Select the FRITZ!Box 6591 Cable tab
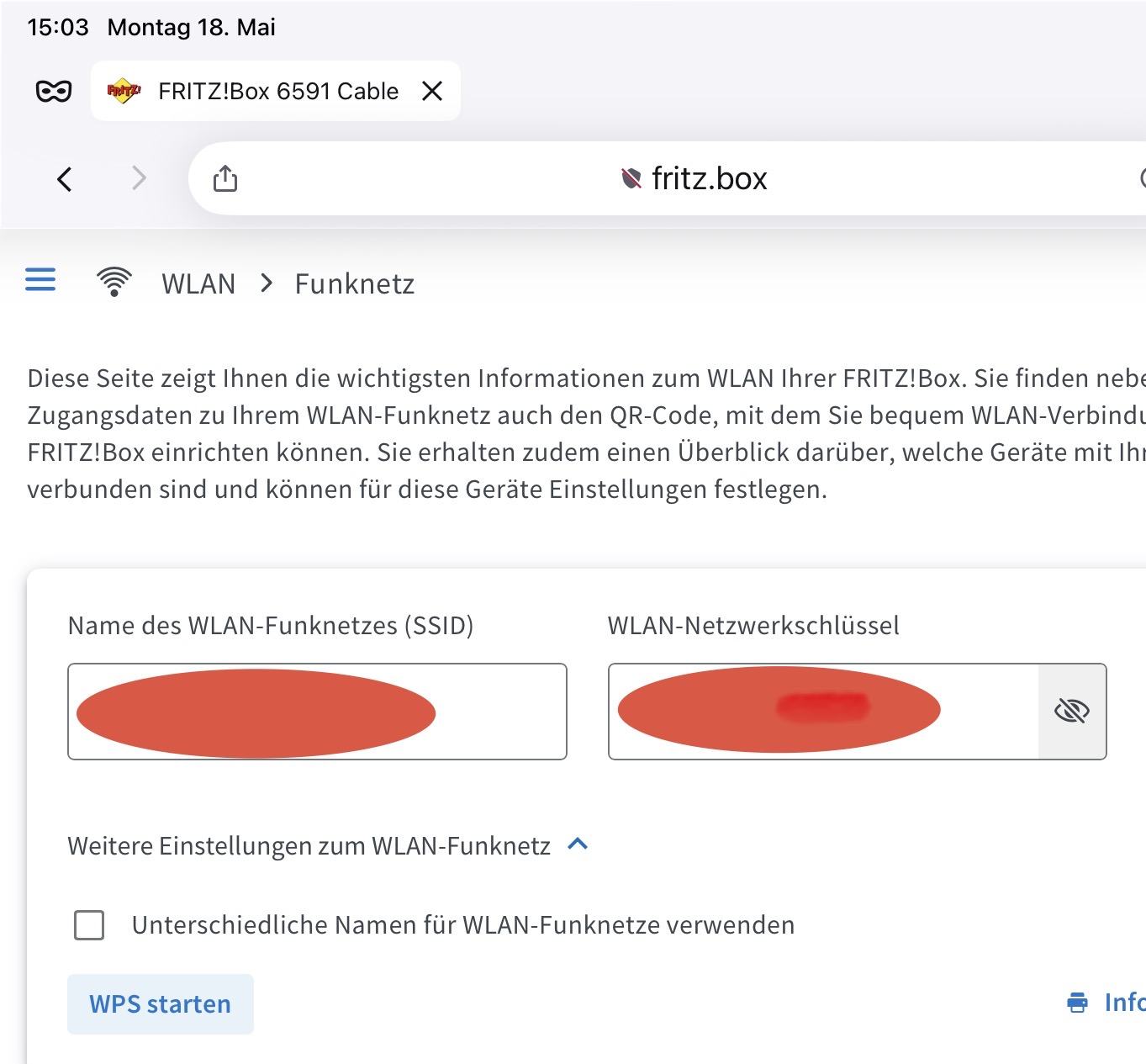Viewport: 1146px width, 1064px height. (x=276, y=91)
